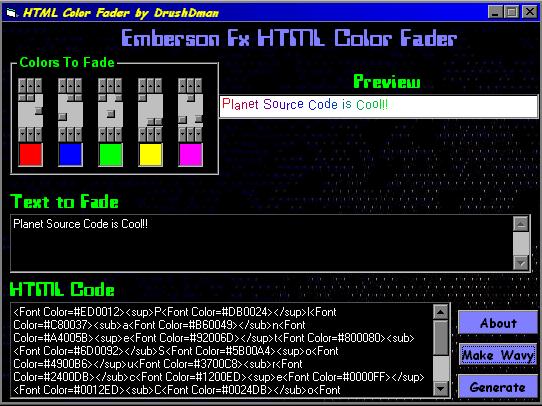Select the blue color swatch

pos(71,154)
